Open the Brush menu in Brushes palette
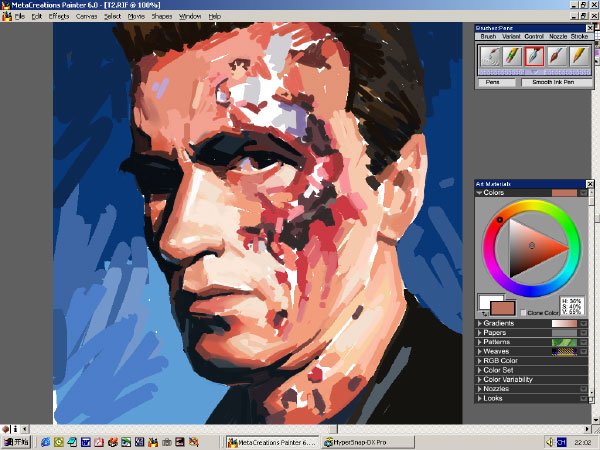Screen dimensions: 600x450 488,36
